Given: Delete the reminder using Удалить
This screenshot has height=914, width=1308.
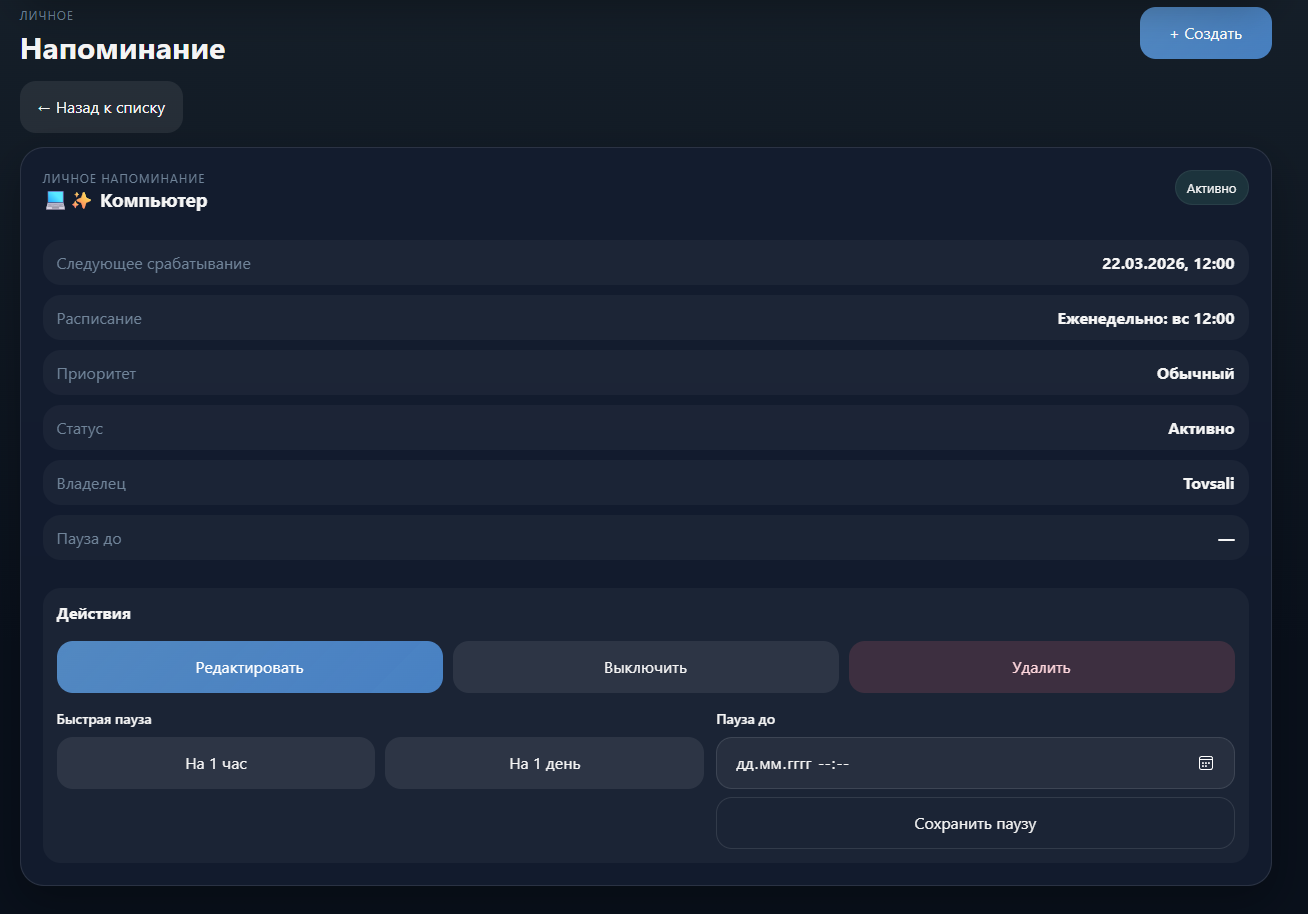Looking at the screenshot, I should [x=1041, y=667].
